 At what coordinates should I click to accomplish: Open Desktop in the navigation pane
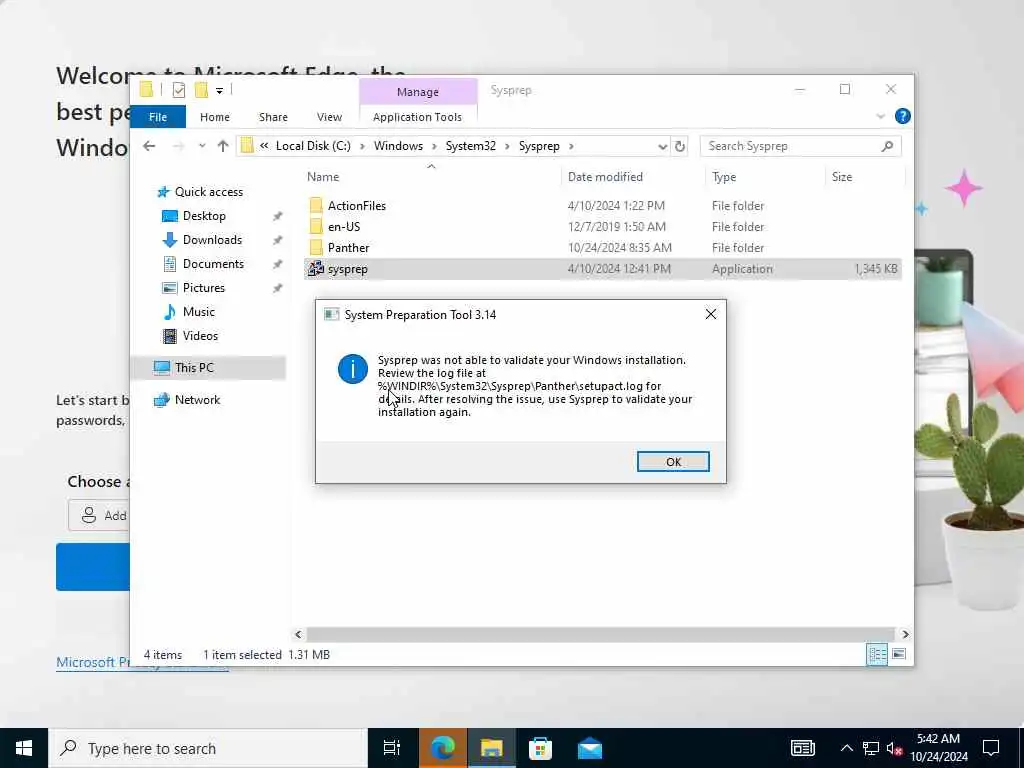coord(204,216)
